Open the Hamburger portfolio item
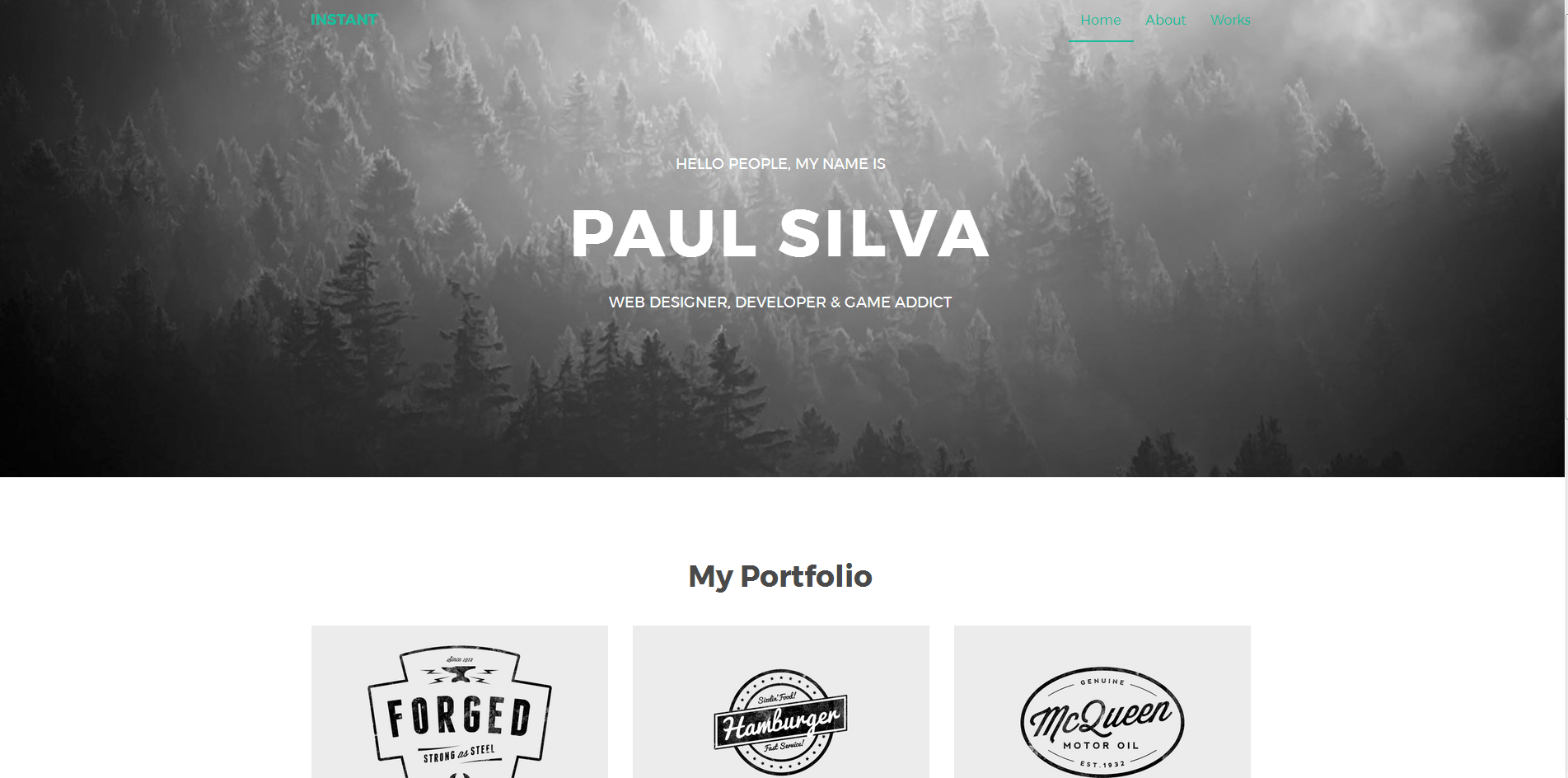 (x=781, y=702)
